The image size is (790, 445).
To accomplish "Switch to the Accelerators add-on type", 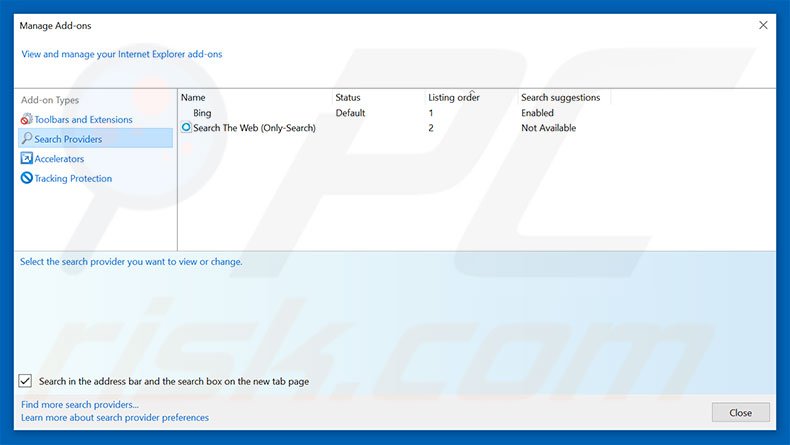I will click(59, 159).
